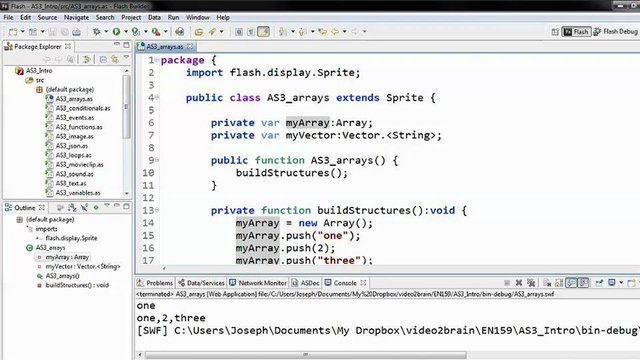The width and height of the screenshot is (640, 360).
Task: Click the green Run button icon
Action: coord(116,31)
